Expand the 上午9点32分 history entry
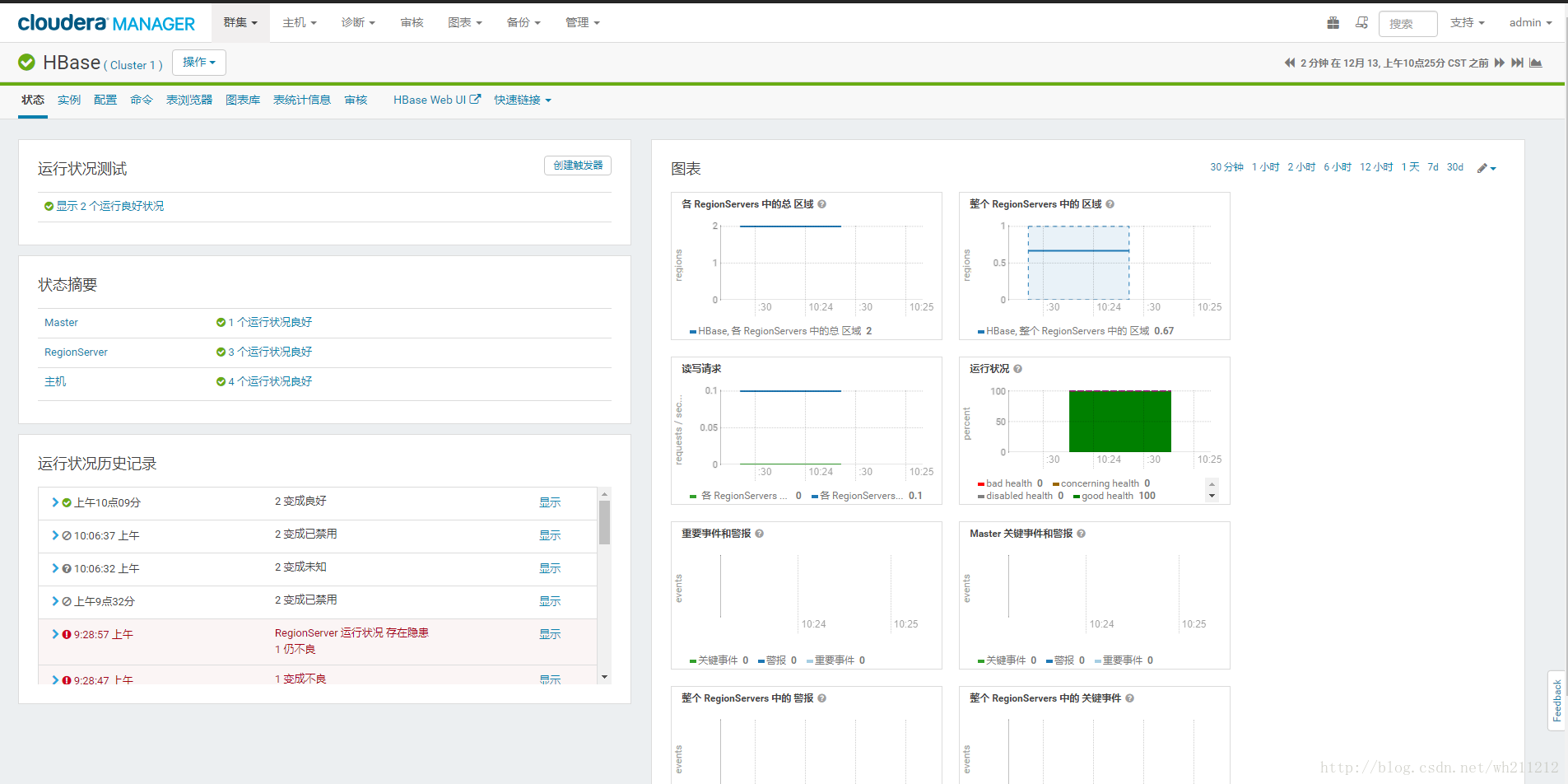This screenshot has width=1568, height=784. click(55, 601)
